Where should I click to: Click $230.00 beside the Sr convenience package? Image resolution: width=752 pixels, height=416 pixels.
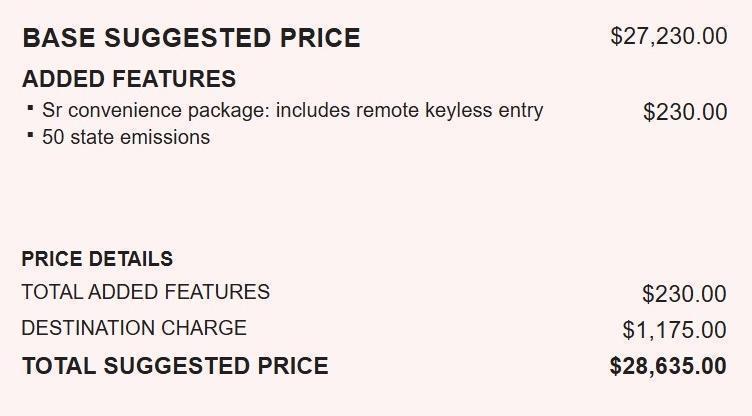tap(684, 112)
